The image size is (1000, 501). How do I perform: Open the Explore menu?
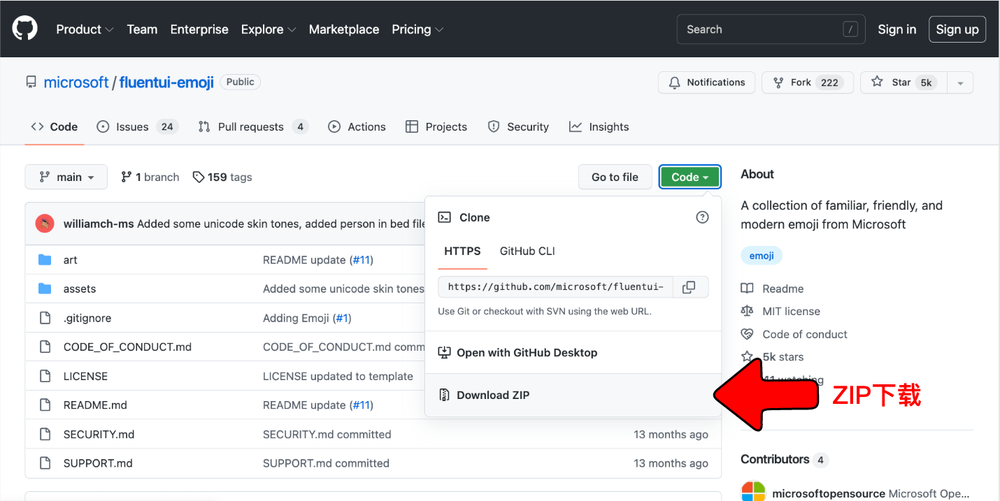[x=268, y=29]
